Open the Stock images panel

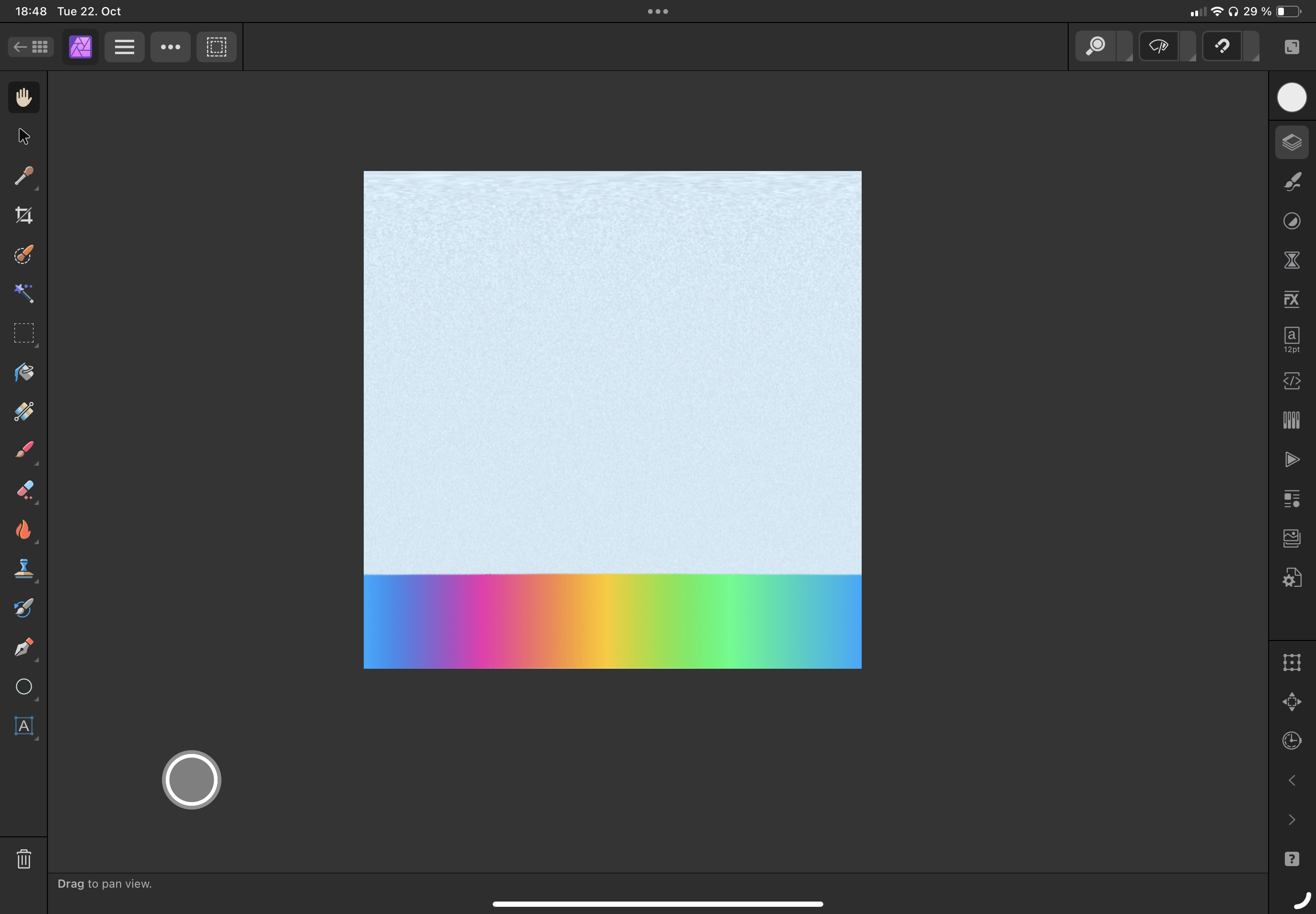1292,538
